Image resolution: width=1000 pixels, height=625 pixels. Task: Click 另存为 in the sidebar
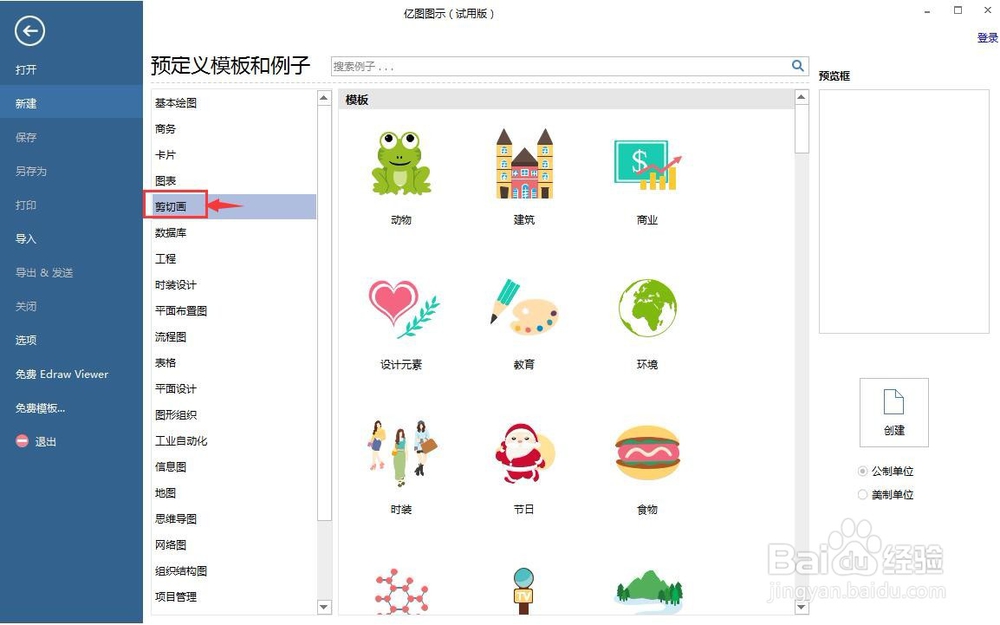click(x=31, y=171)
